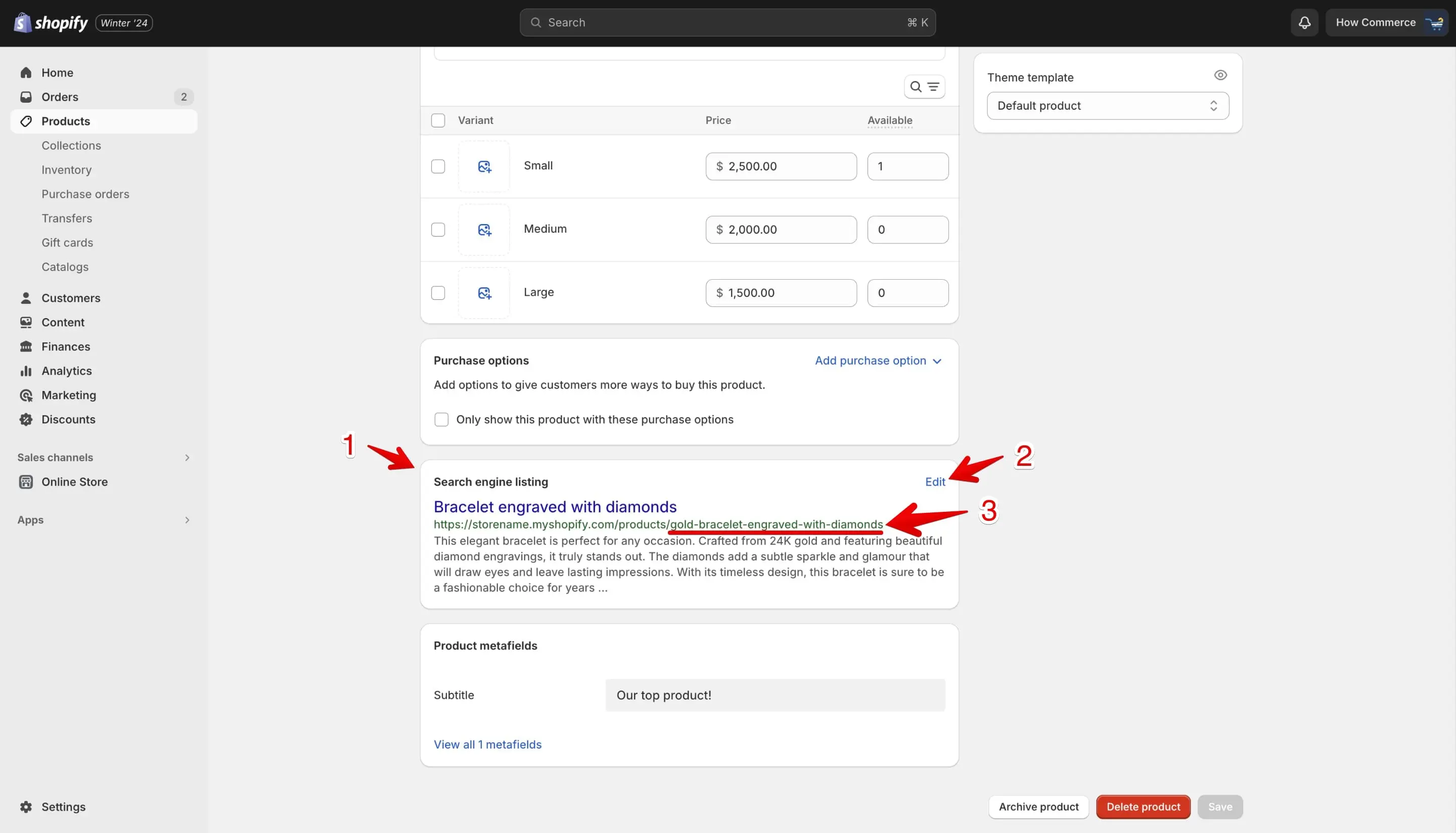Click the Delete product button

(1143, 807)
